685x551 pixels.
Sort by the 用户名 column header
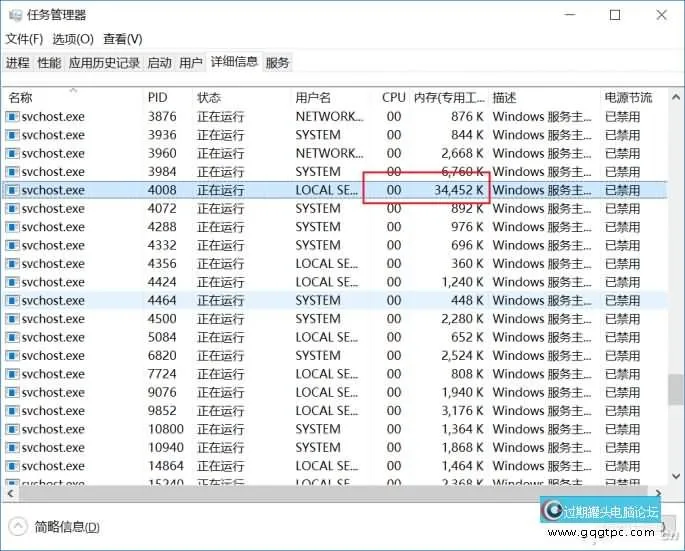pos(330,97)
